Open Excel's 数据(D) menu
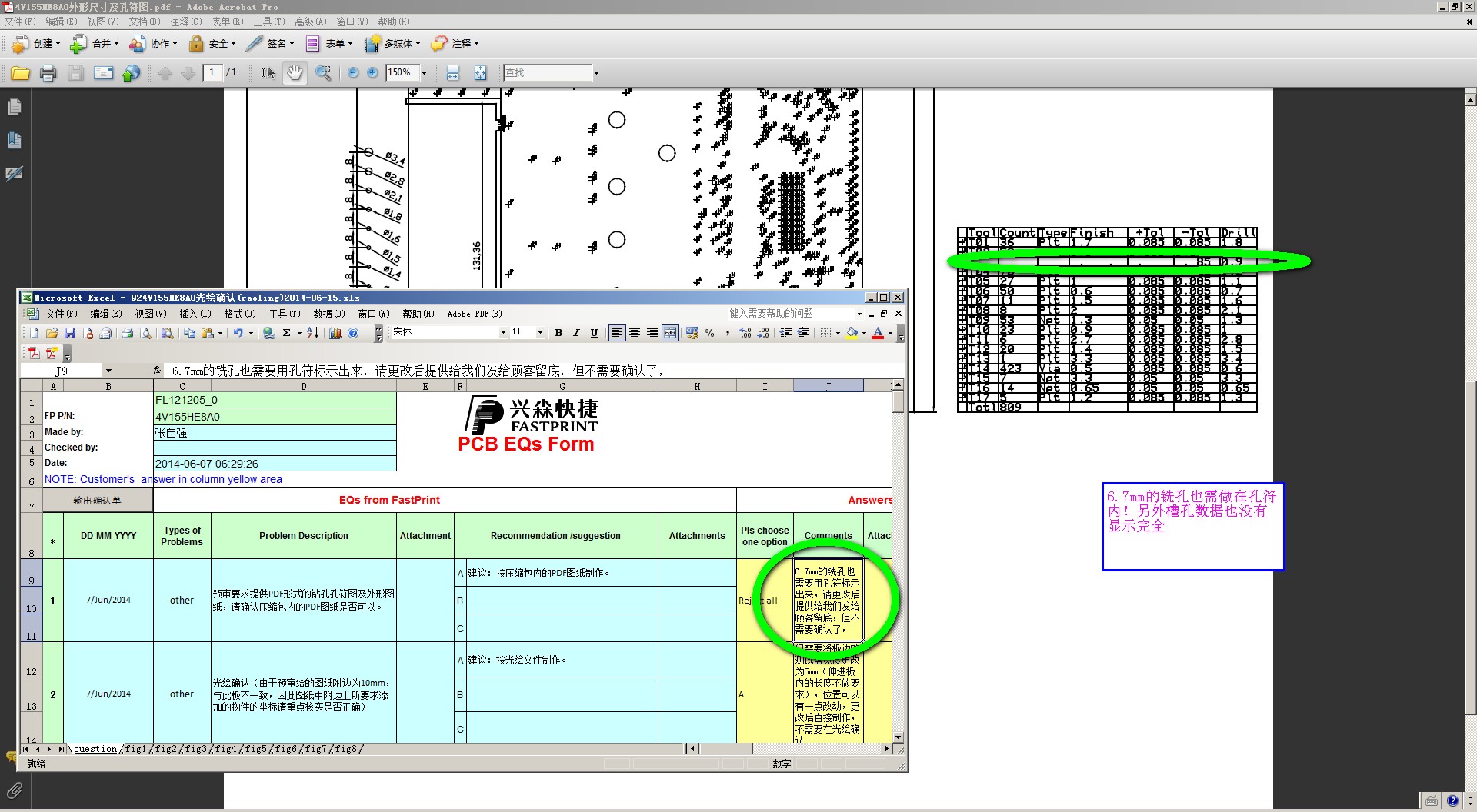 coord(328,314)
